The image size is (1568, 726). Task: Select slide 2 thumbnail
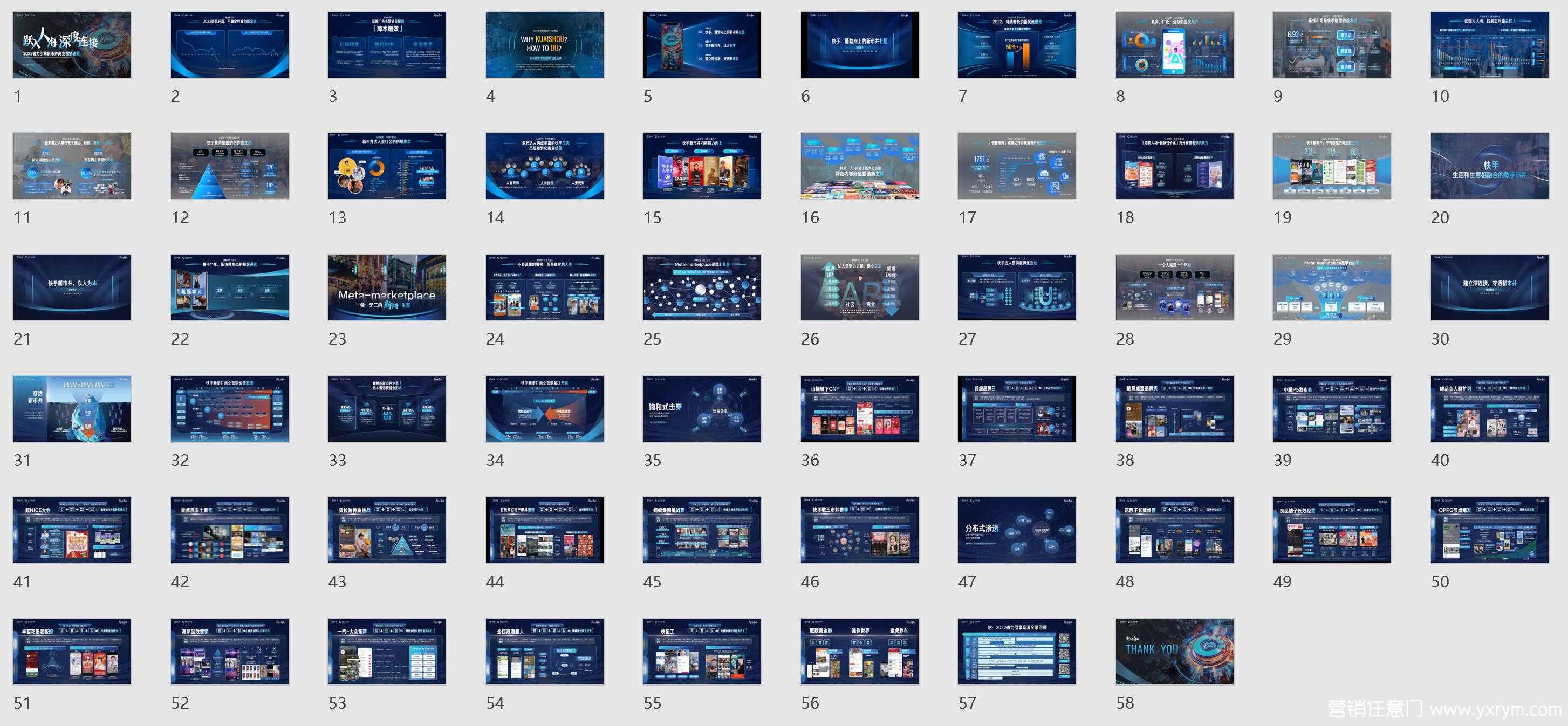point(229,44)
